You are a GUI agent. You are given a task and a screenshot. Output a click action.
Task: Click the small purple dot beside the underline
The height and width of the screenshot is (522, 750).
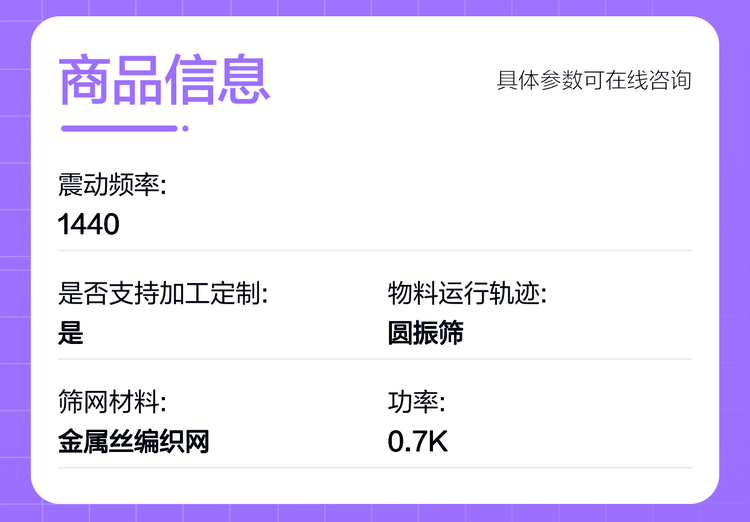click(185, 128)
